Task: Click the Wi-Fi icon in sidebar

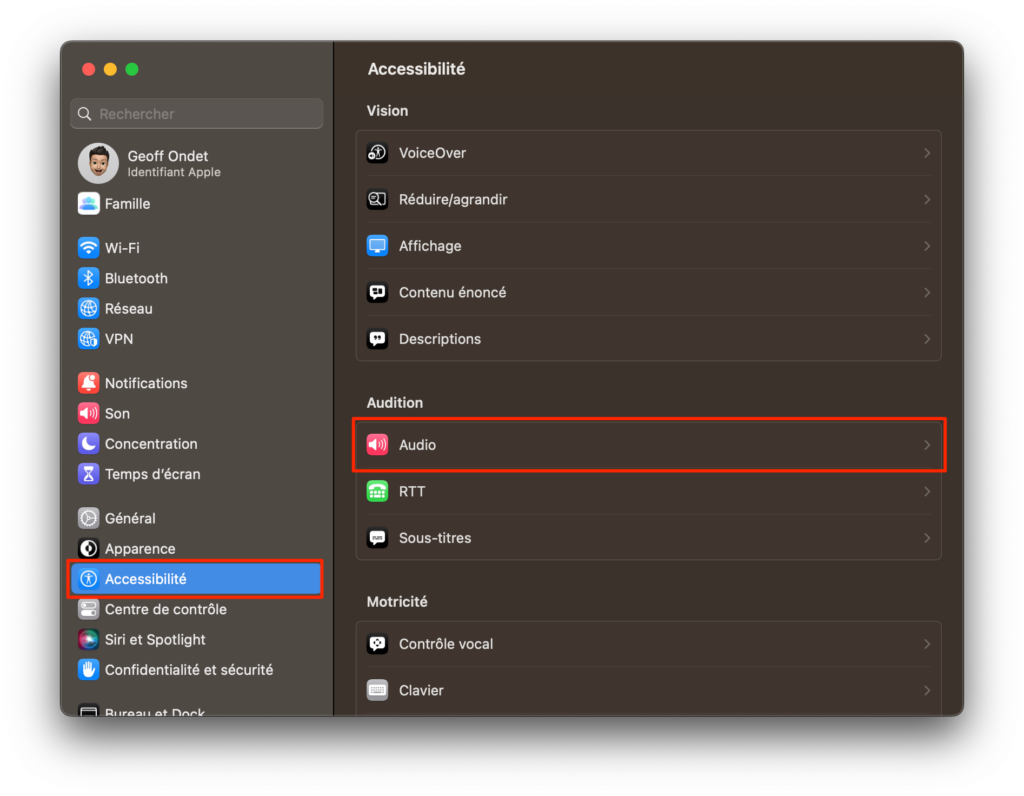Action: coord(88,248)
